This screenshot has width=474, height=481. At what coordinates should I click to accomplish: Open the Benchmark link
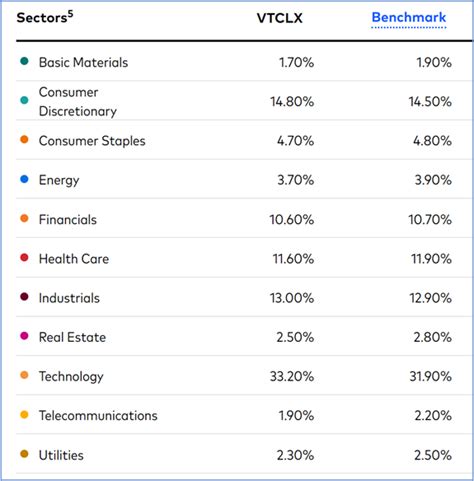[x=409, y=17]
